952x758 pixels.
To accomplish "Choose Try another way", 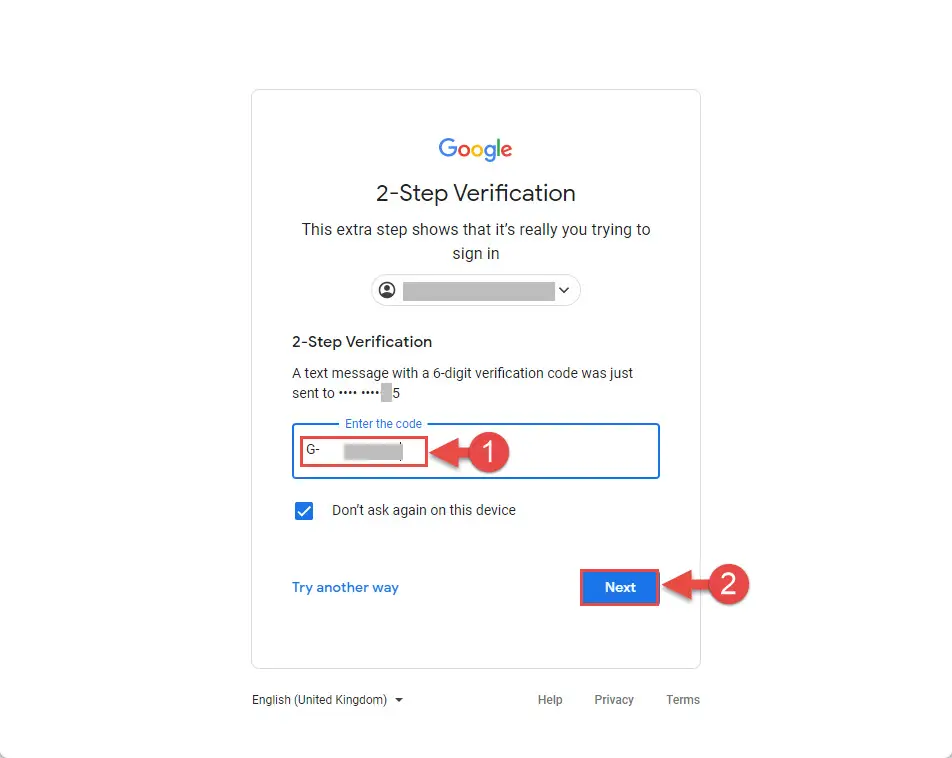I will coord(345,587).
